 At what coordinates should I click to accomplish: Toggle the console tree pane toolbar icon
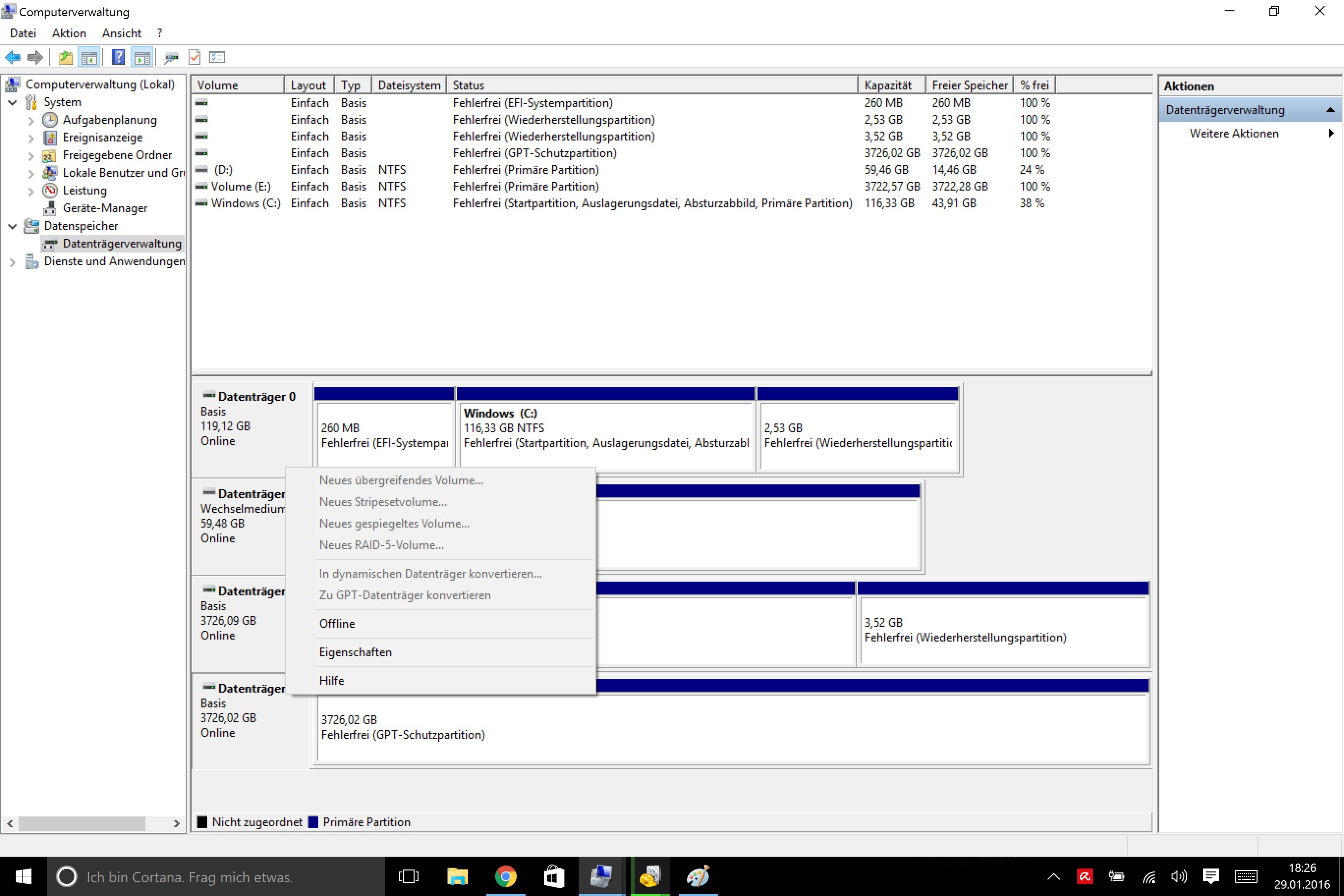(x=89, y=57)
